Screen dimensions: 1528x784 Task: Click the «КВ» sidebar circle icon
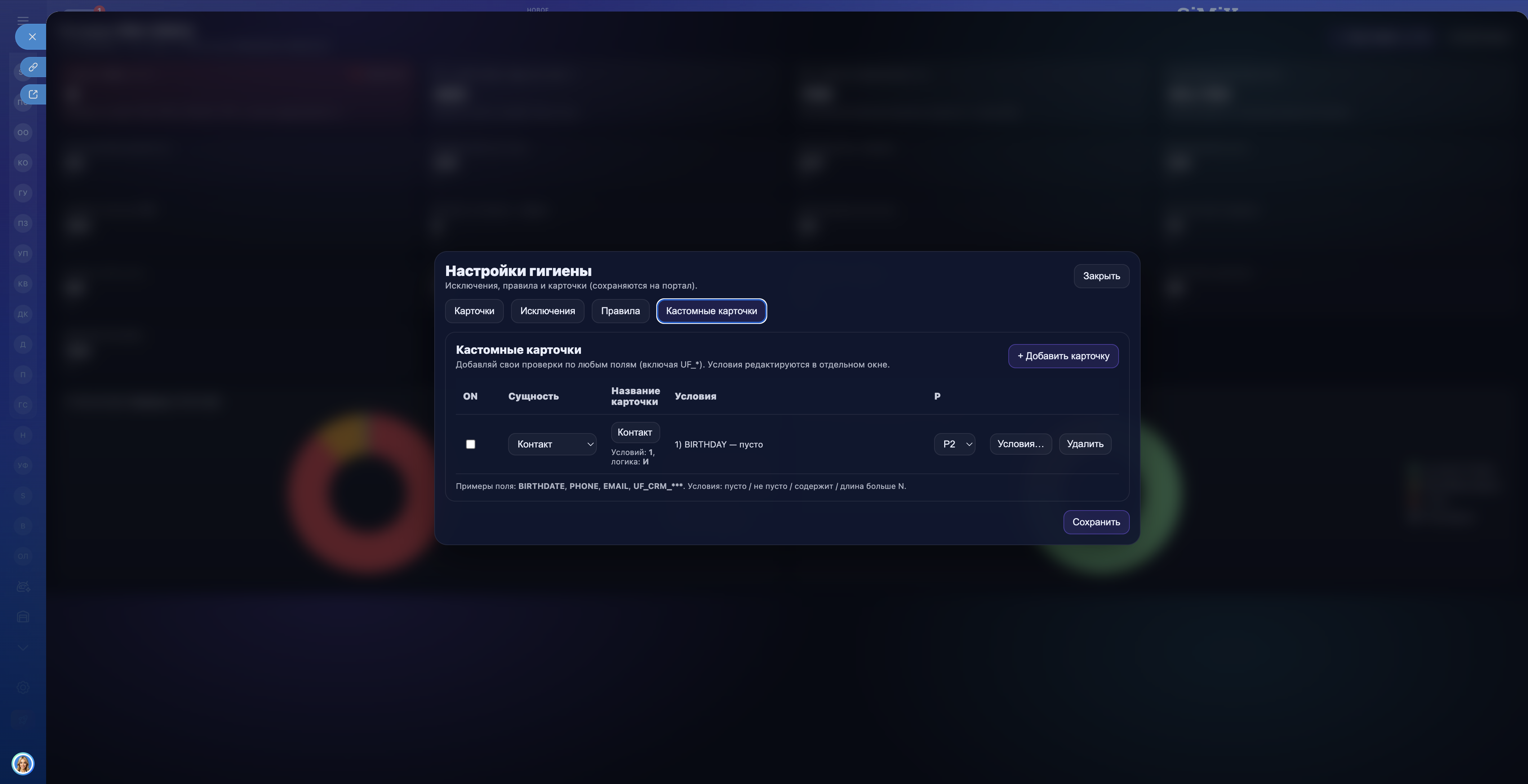(23, 284)
